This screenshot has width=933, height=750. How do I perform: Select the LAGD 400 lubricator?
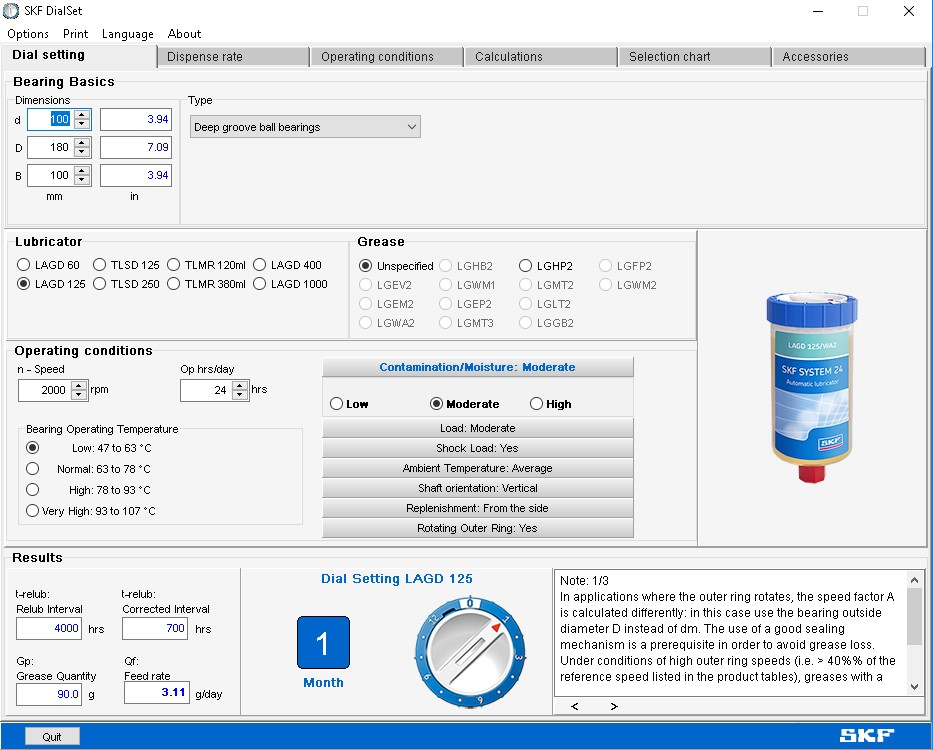pyautogui.click(x=287, y=265)
